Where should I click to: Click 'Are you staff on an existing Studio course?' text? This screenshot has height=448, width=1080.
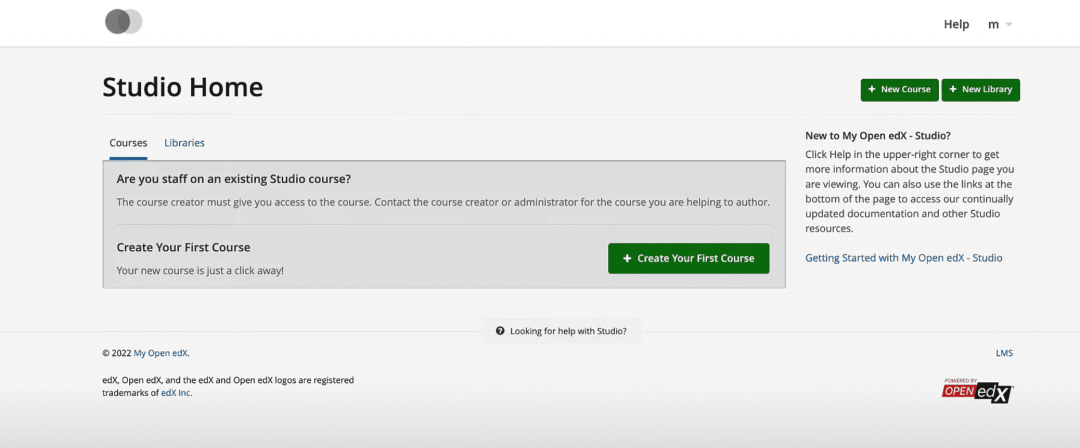tap(233, 179)
